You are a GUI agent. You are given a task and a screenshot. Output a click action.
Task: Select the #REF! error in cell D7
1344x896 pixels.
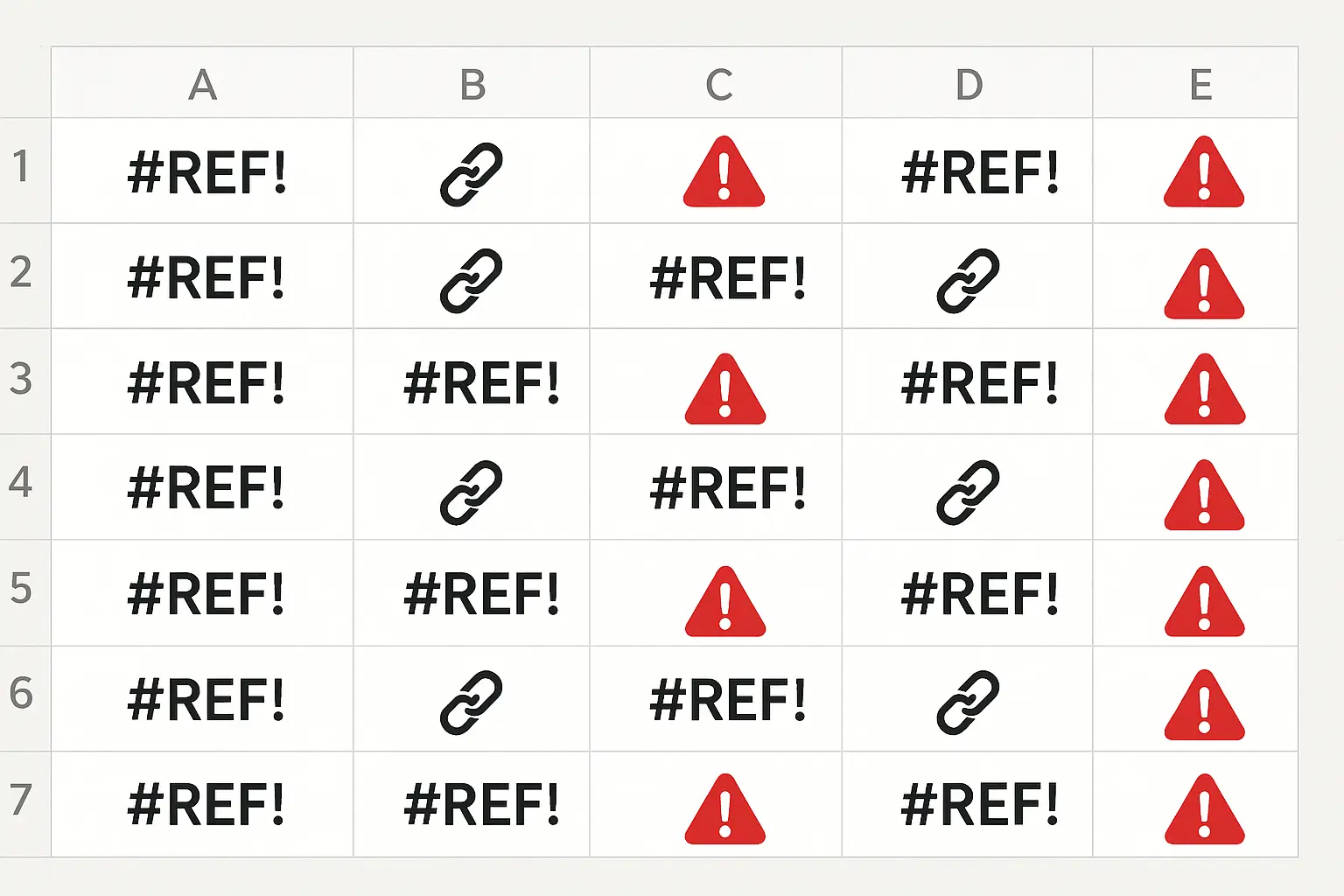point(979,805)
